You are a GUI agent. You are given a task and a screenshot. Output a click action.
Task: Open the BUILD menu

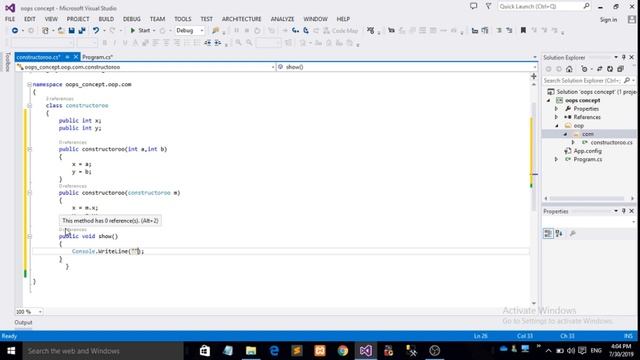[x=106, y=19]
